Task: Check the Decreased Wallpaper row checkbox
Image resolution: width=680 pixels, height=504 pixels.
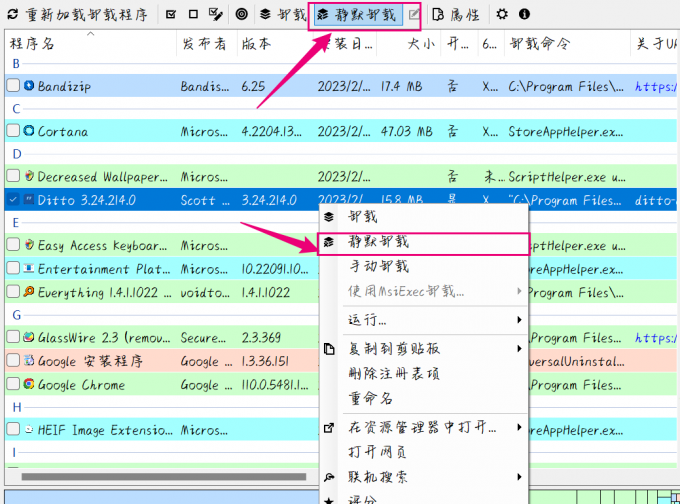Action: [x=13, y=176]
